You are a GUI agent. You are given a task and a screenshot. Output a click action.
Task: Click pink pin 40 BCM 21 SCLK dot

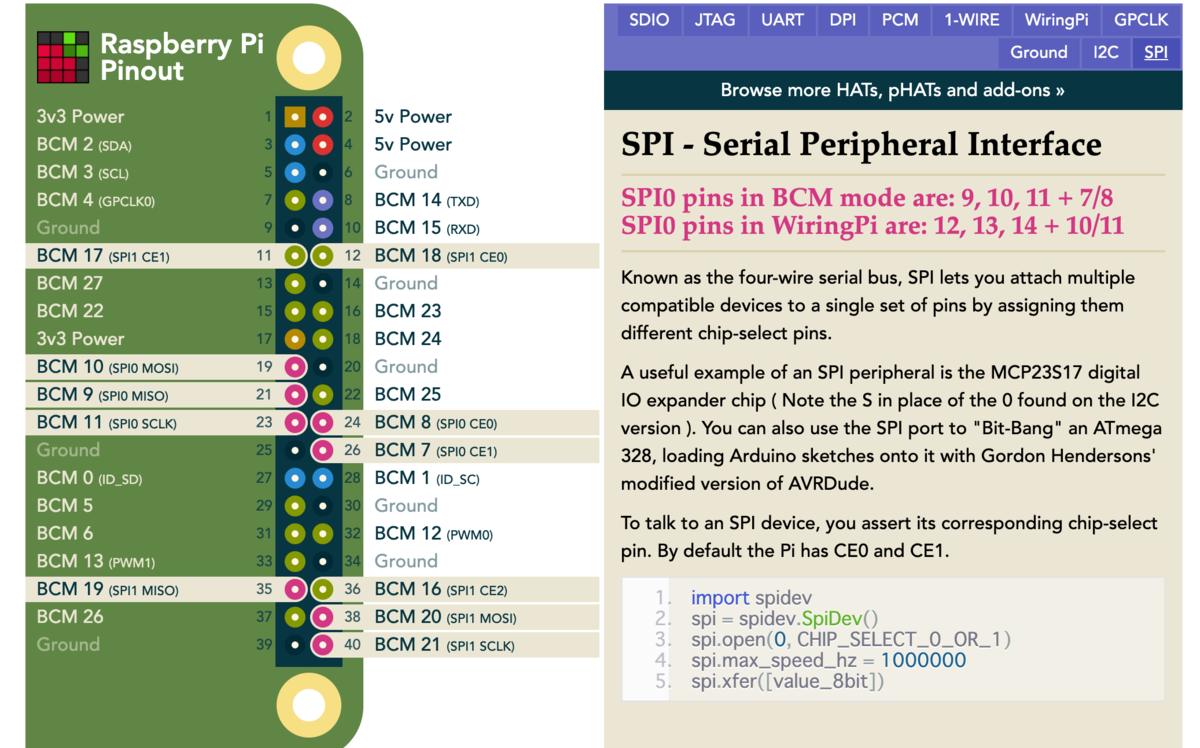click(322, 645)
